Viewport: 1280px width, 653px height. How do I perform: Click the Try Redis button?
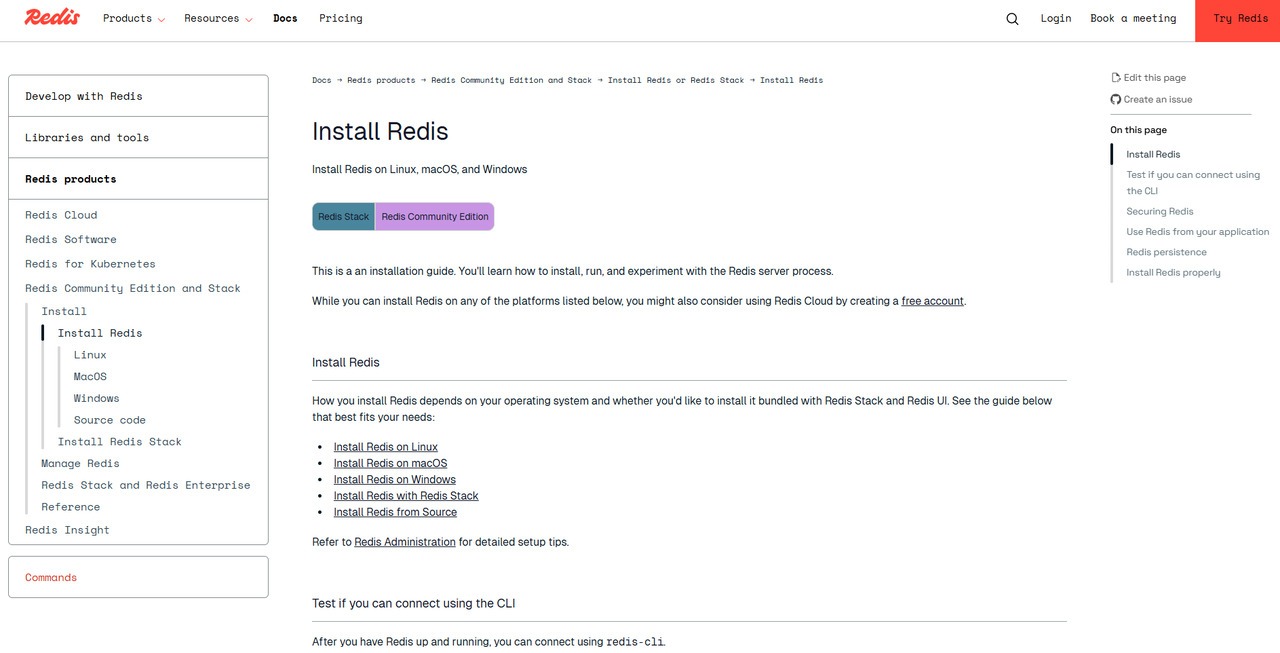tap(1238, 20)
